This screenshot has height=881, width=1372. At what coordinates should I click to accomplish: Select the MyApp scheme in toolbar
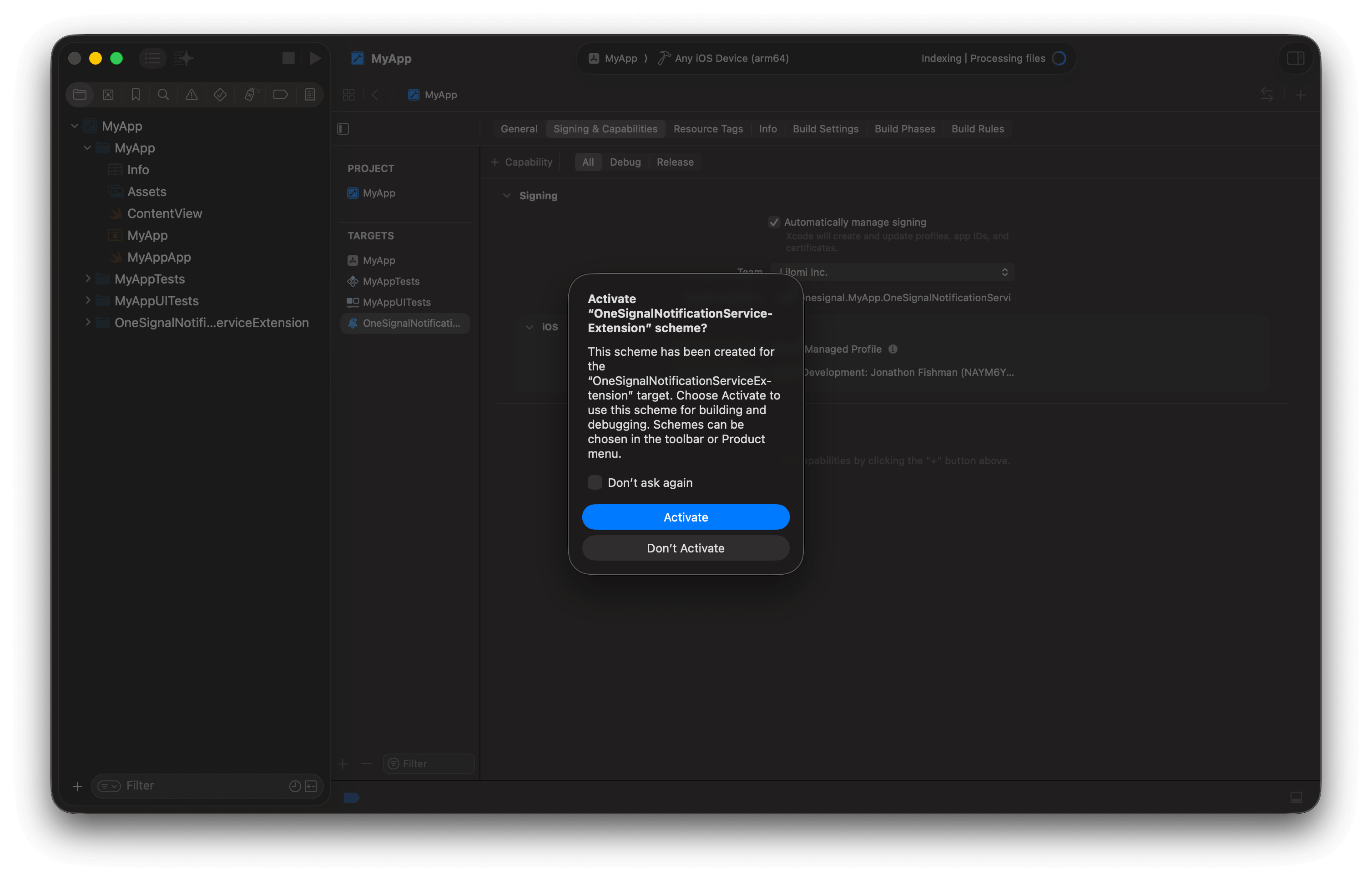click(x=612, y=58)
